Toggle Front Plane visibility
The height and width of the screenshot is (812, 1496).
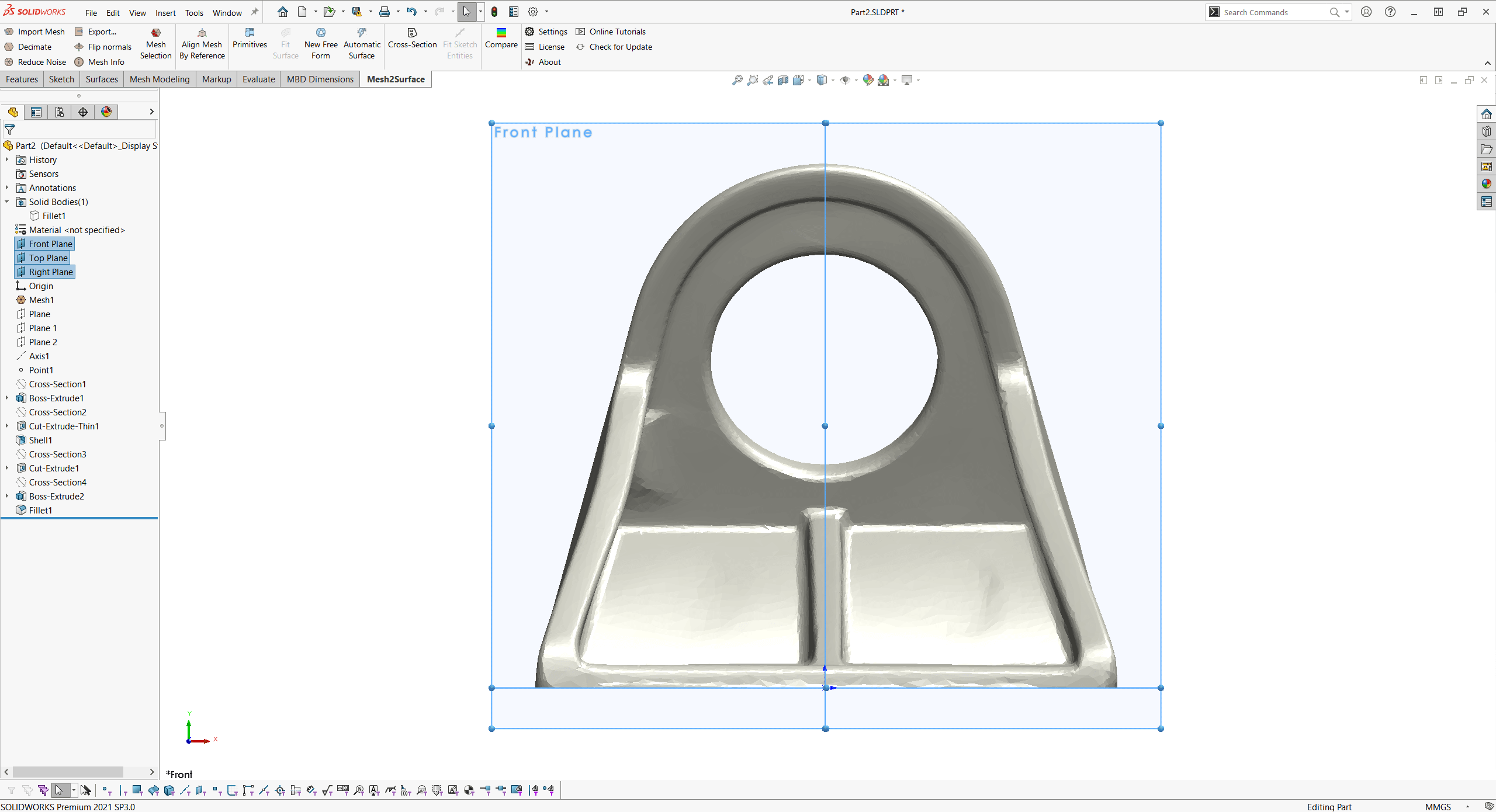coord(50,243)
